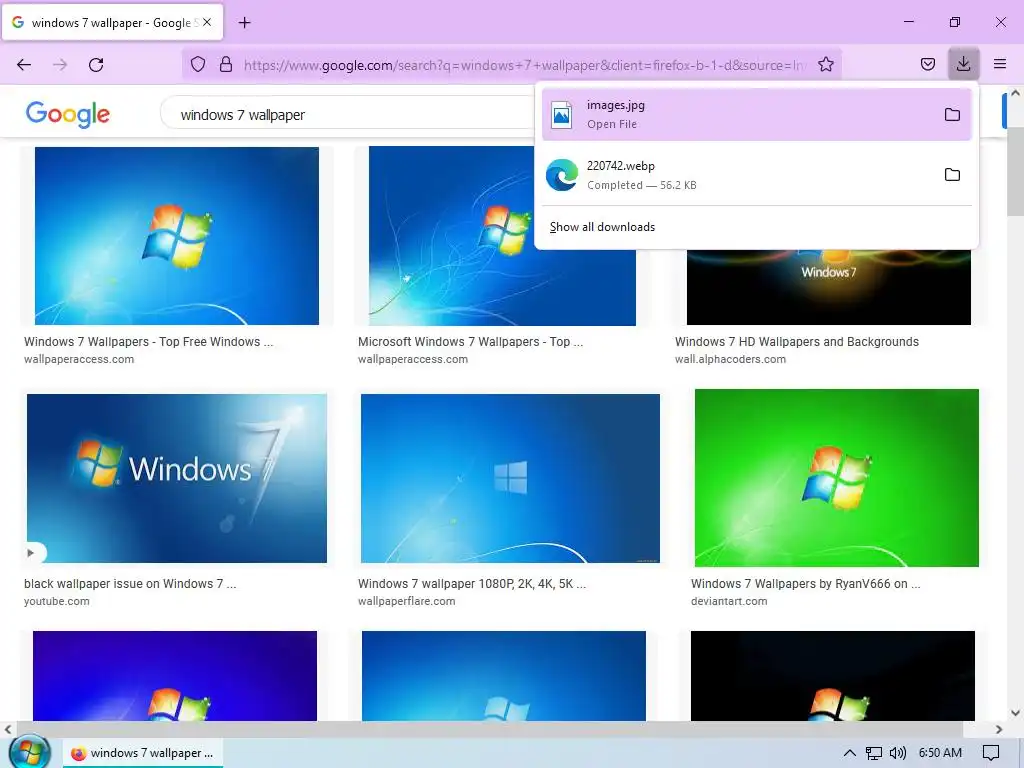Click youtube.com source text
This screenshot has height=768, width=1024.
(57, 601)
